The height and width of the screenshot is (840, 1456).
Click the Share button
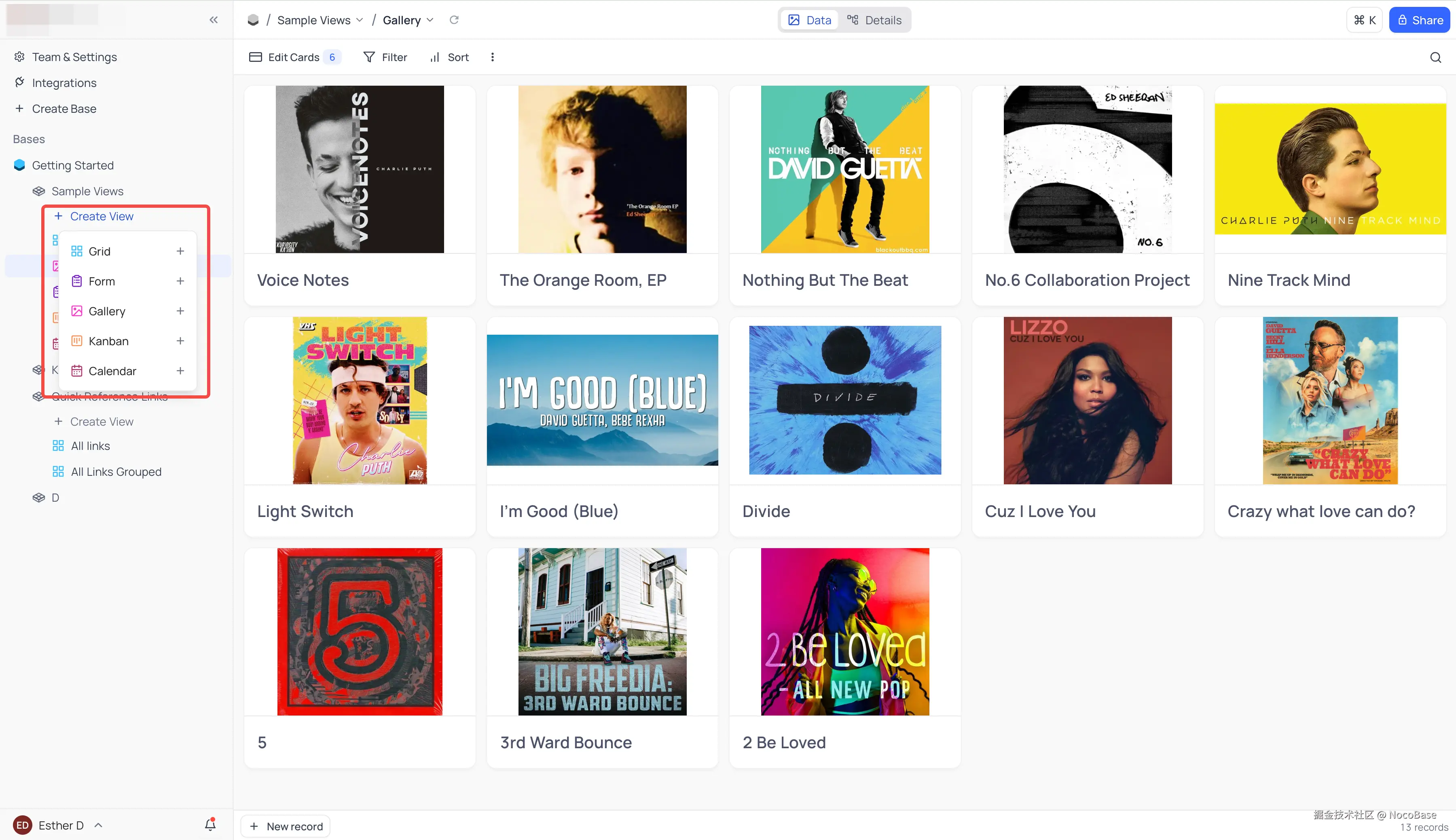(x=1419, y=20)
